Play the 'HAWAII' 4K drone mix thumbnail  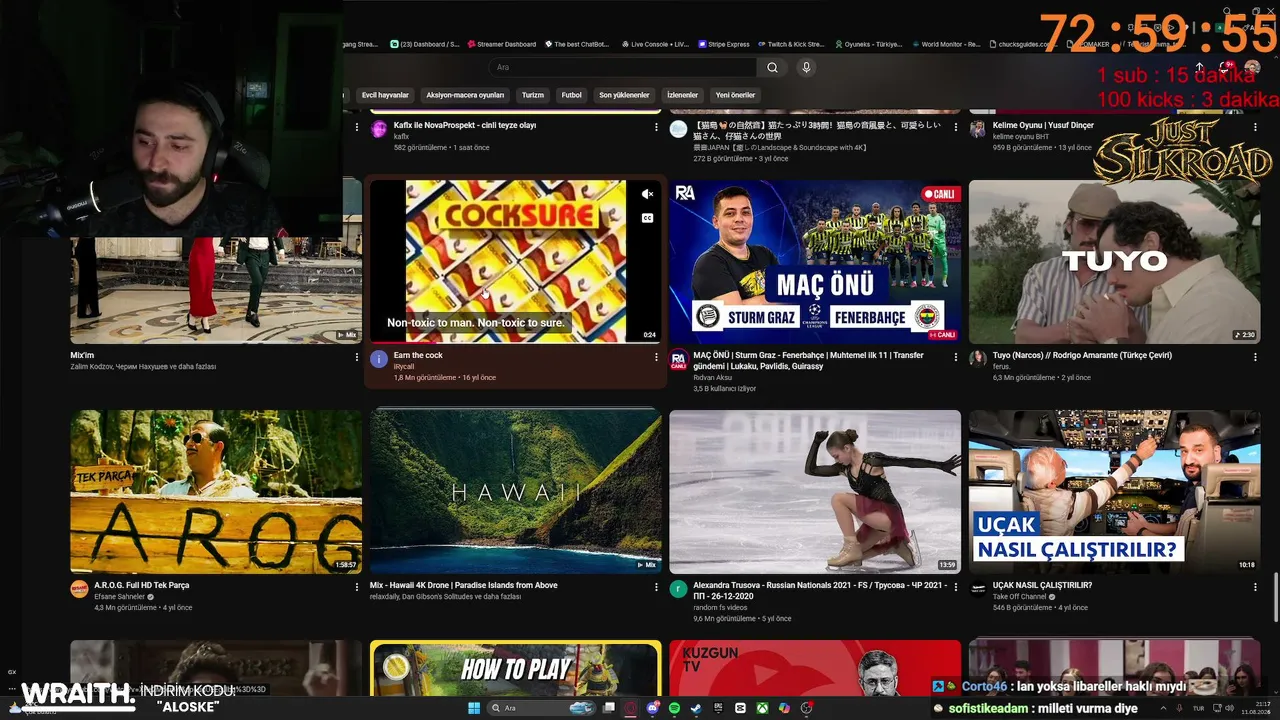click(x=515, y=491)
